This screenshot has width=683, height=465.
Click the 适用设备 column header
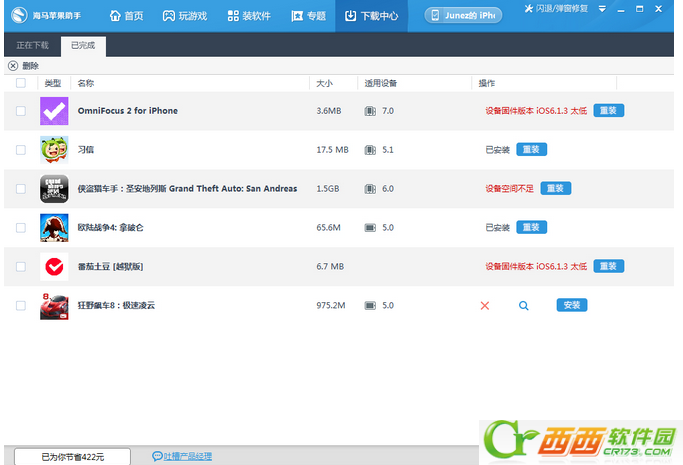(x=381, y=83)
